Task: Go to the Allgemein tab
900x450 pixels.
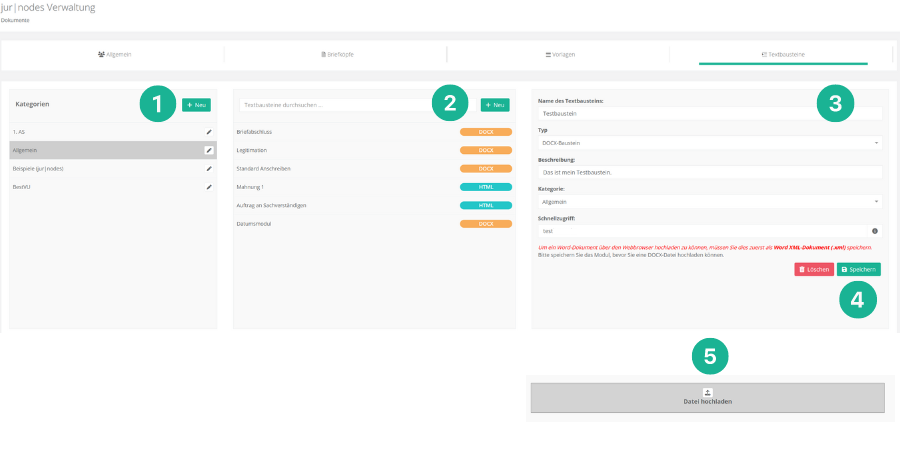Action: coord(114,54)
